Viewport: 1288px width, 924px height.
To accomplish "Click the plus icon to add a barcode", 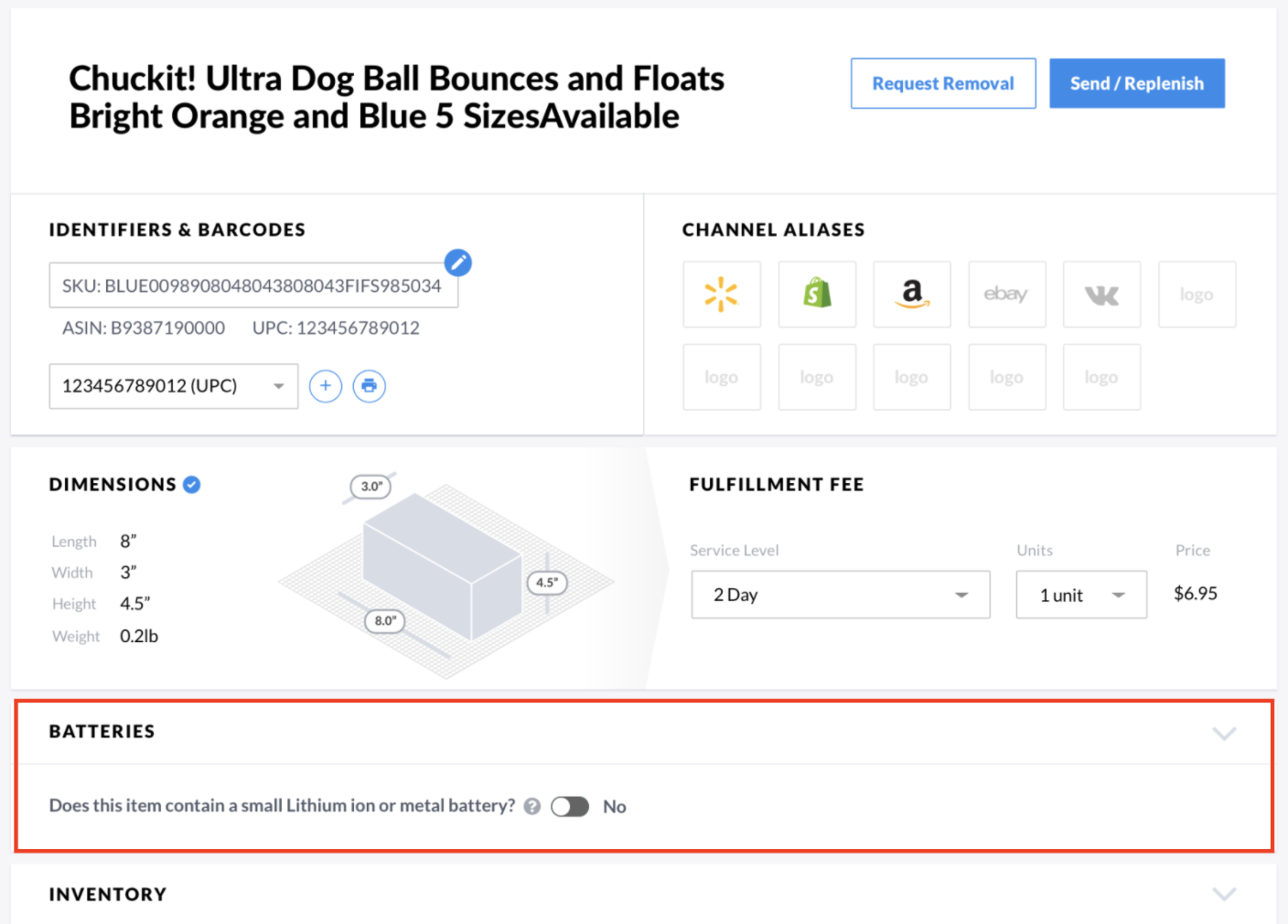I will (x=326, y=386).
